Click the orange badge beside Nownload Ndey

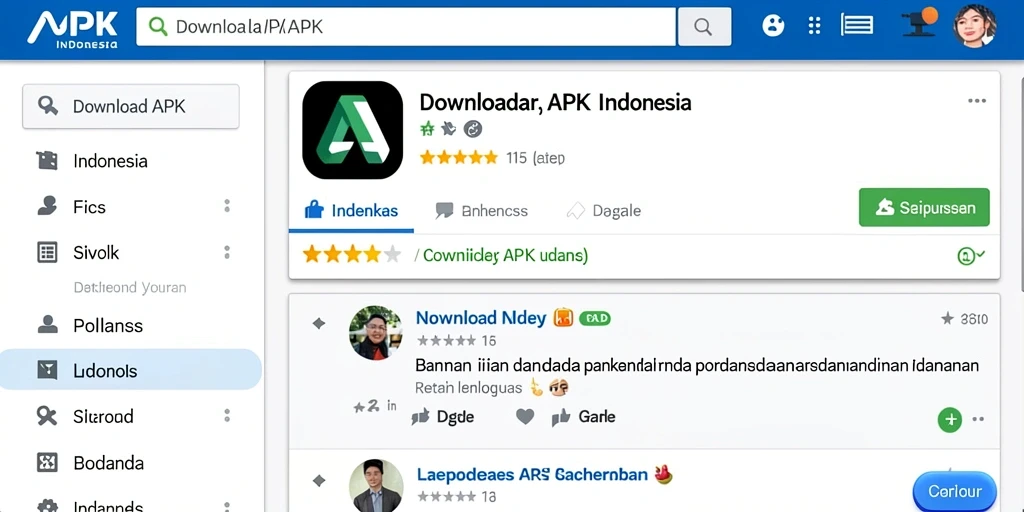[563, 318]
